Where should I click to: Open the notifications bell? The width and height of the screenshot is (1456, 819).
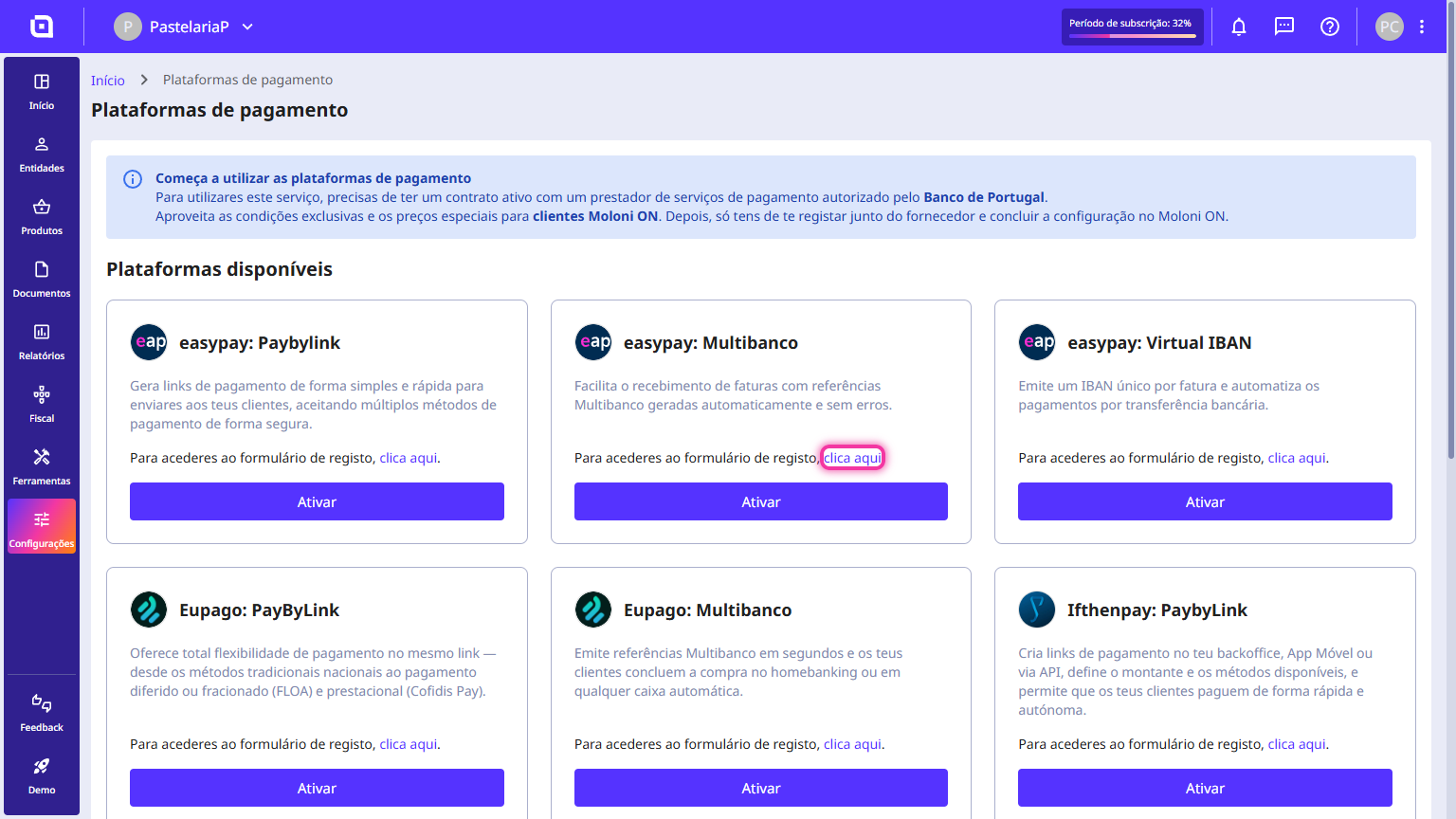pyautogui.click(x=1239, y=27)
